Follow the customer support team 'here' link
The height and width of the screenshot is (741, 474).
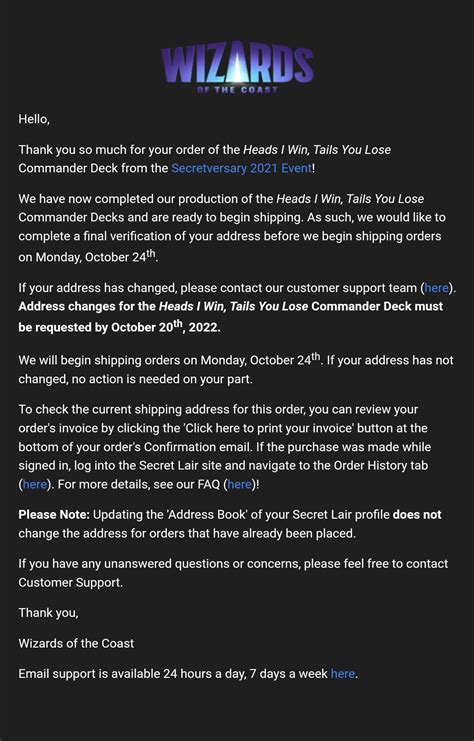point(436,288)
